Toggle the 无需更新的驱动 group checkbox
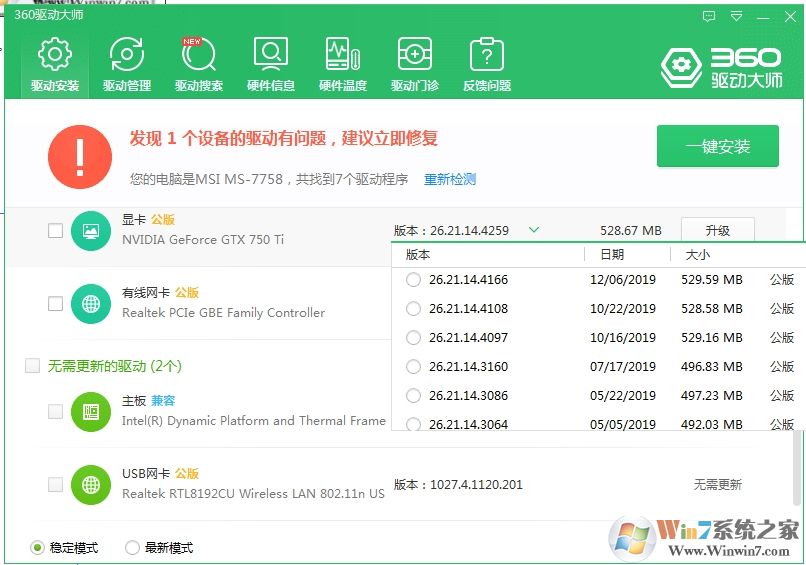The image size is (806, 565). [x=32, y=366]
